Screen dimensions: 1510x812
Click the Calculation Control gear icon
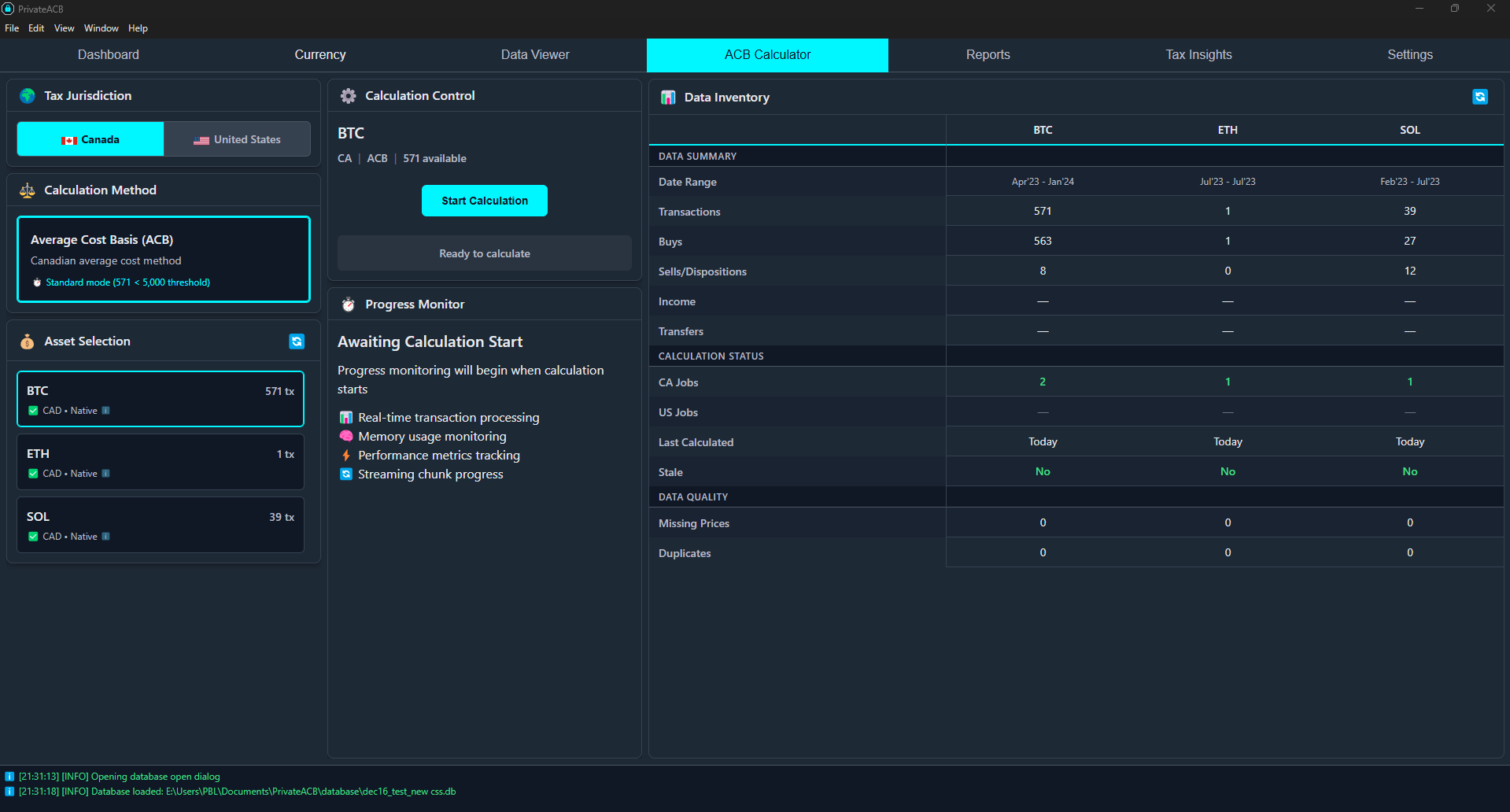coord(348,95)
